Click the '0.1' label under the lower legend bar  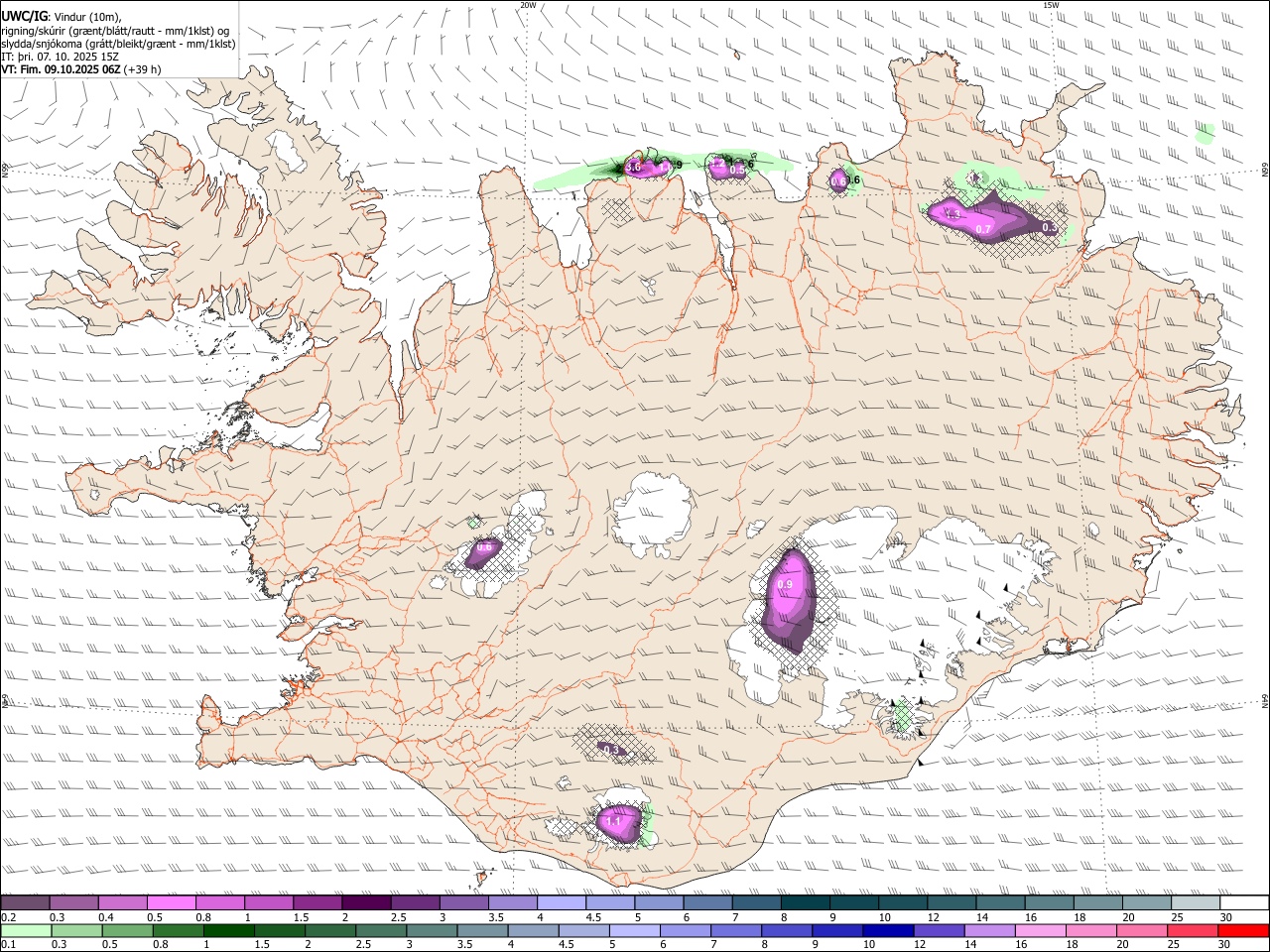(8, 945)
